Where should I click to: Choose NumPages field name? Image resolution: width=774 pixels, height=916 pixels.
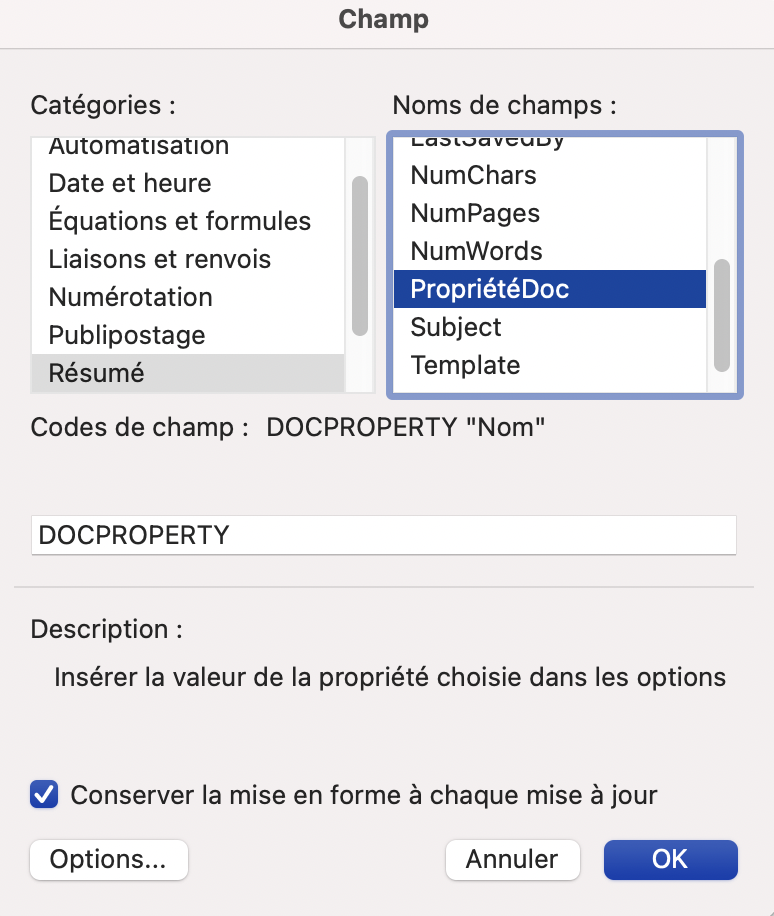[x=476, y=213]
